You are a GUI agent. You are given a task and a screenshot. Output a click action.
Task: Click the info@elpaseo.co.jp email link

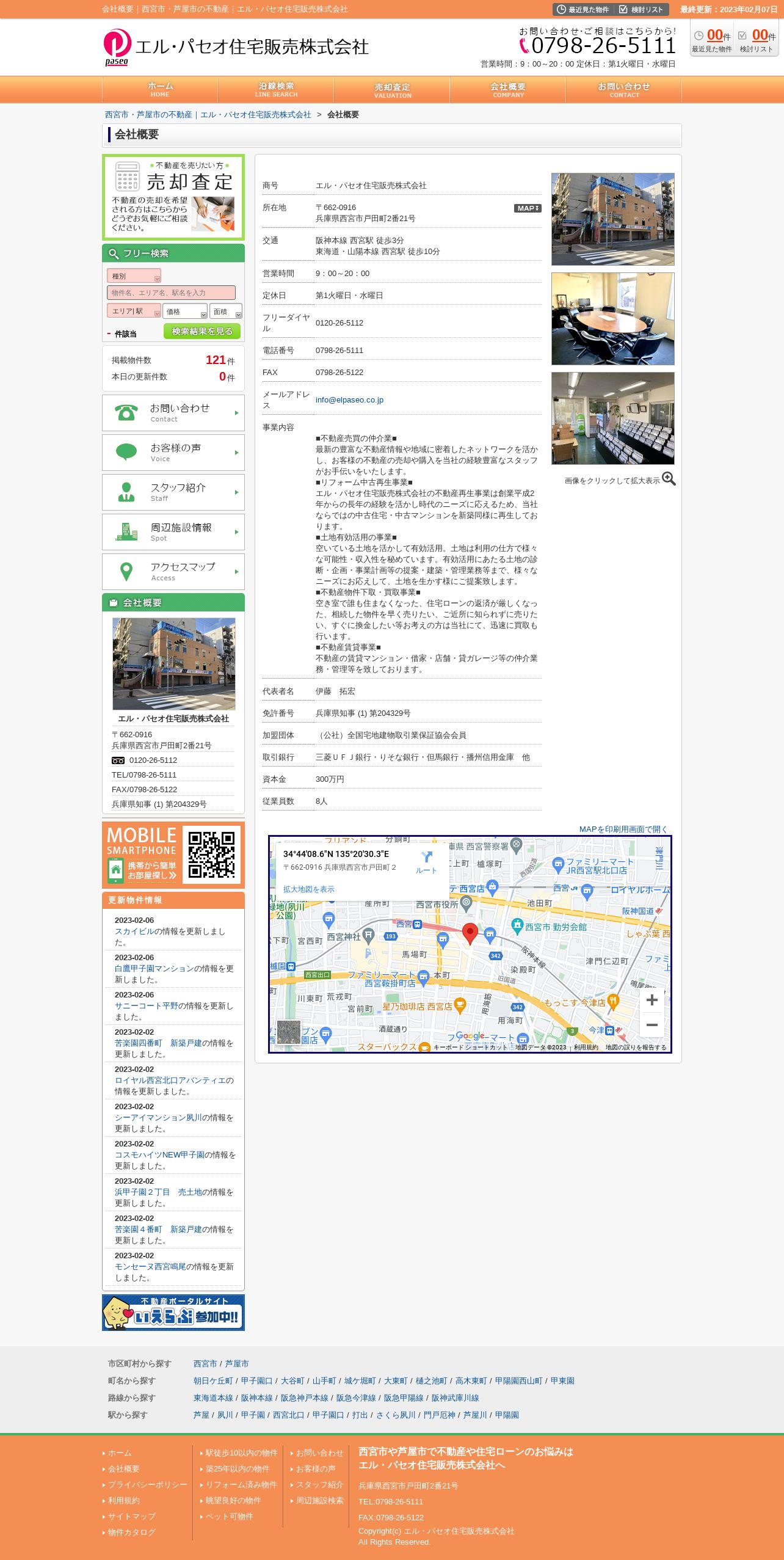(x=349, y=400)
